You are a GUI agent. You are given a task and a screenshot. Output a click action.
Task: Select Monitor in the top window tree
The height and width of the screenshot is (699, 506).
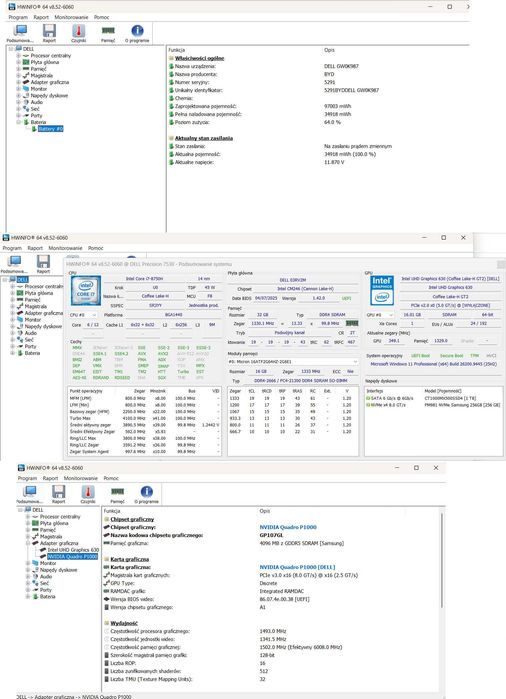click(x=38, y=89)
